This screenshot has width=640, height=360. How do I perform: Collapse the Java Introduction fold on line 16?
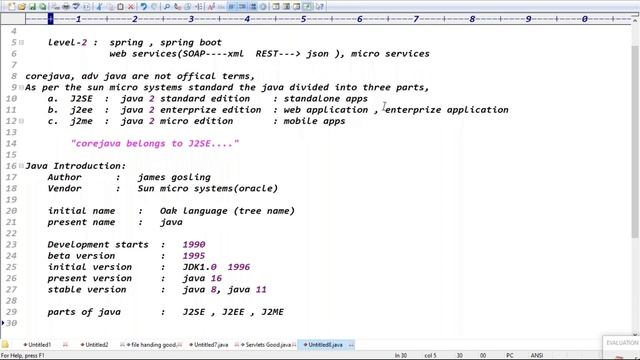click(x=21, y=166)
